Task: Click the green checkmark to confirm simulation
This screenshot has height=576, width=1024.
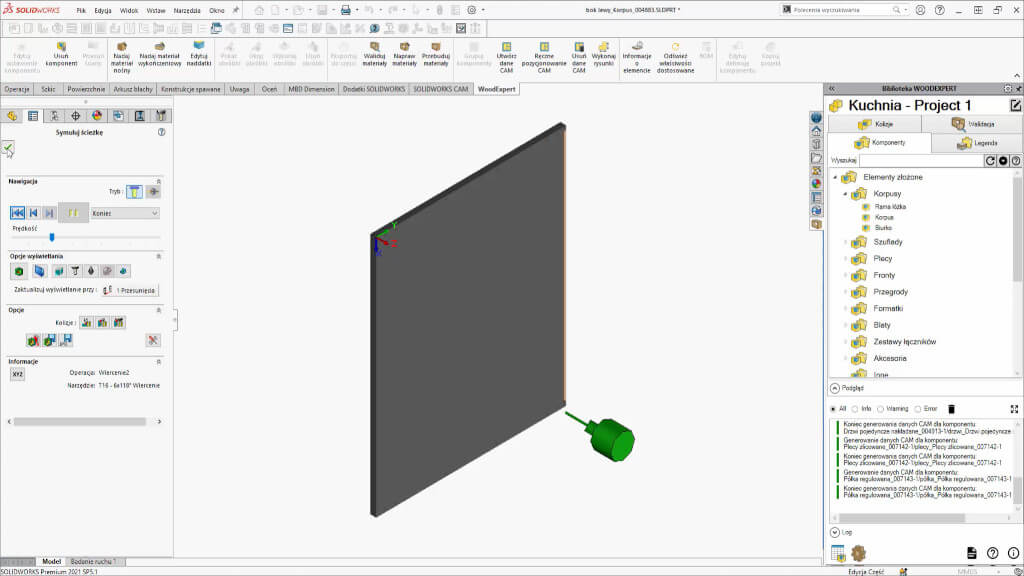Action: point(8,148)
